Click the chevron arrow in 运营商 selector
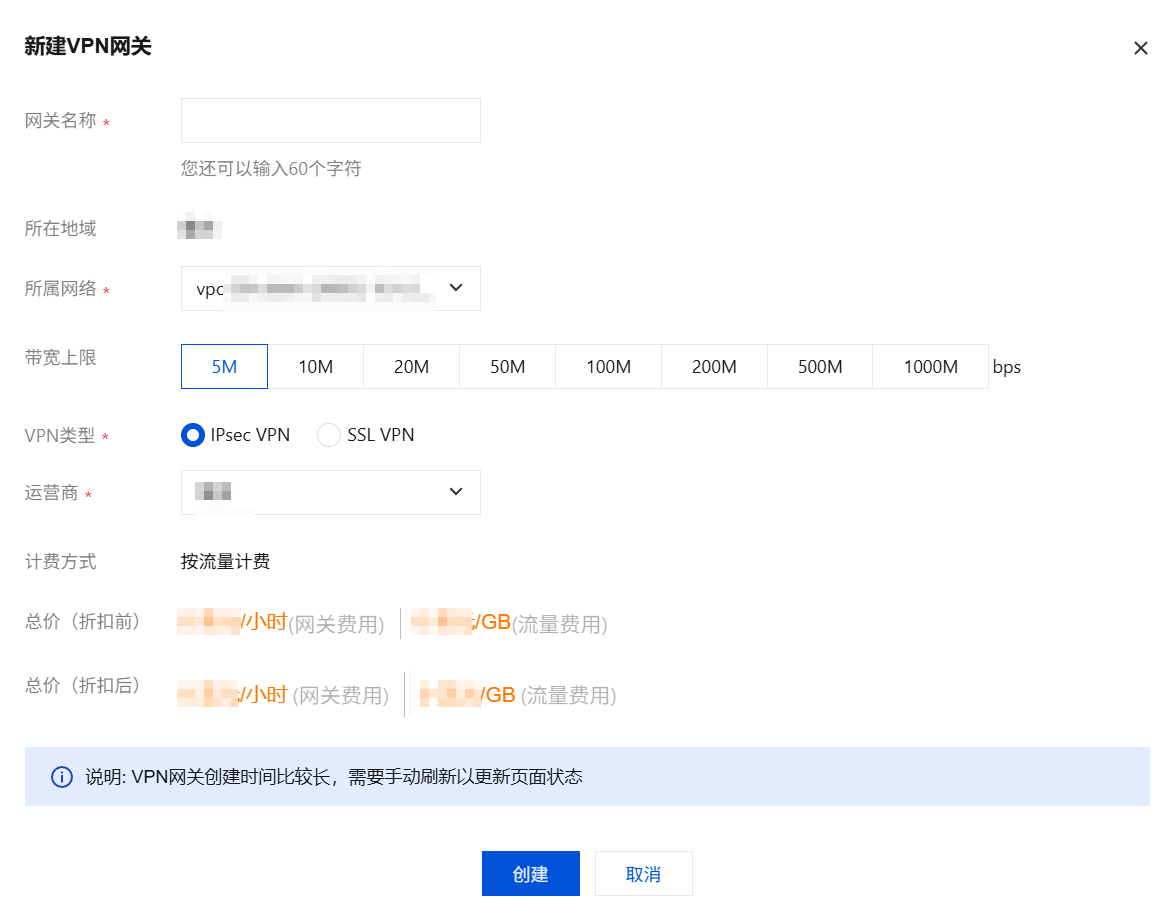This screenshot has height=914, width=1176. coord(456,492)
